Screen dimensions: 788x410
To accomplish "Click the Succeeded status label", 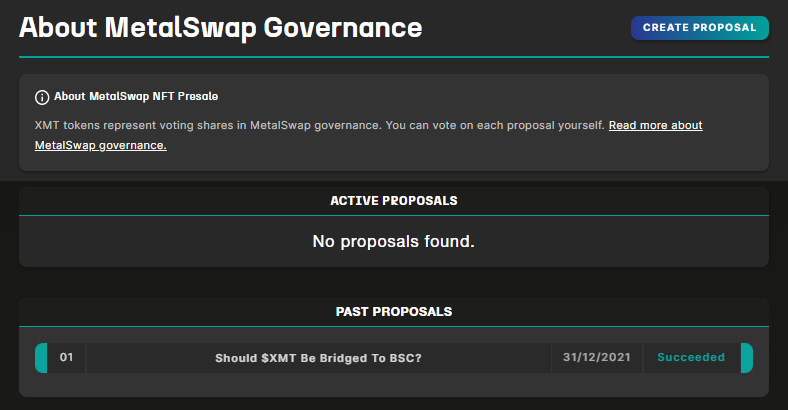I will [689, 358].
